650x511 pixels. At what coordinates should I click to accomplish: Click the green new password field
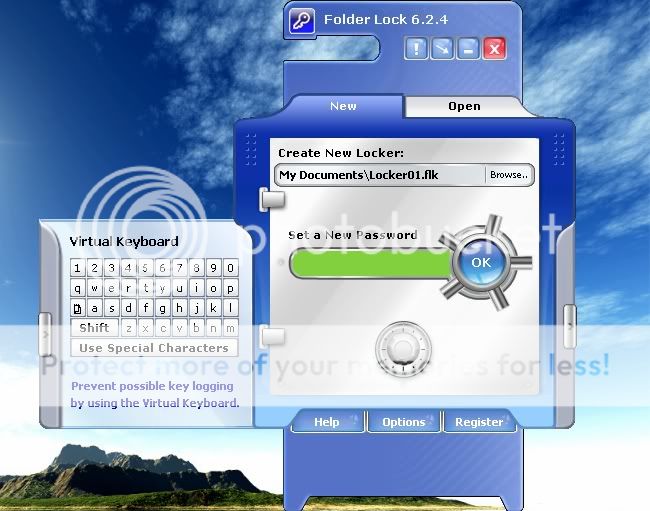point(370,264)
